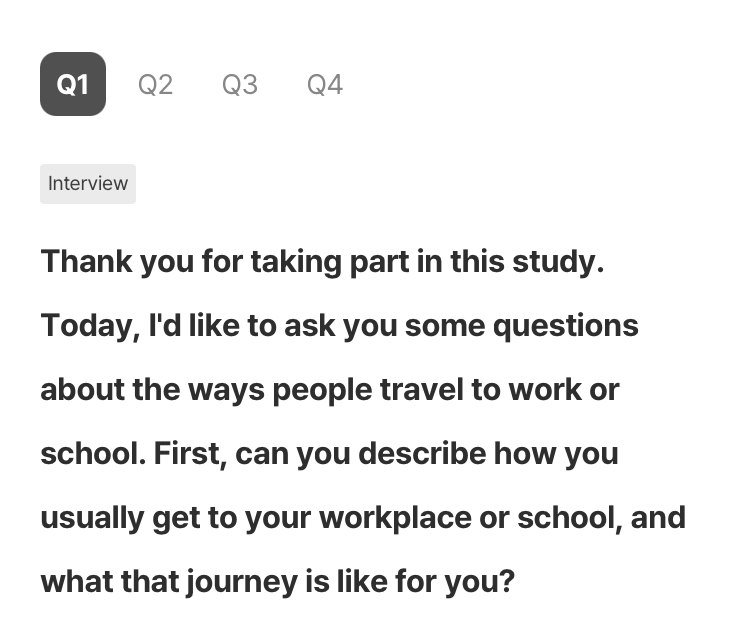
Task: Click the line 'Thank you for taking part'
Action: 322,262
